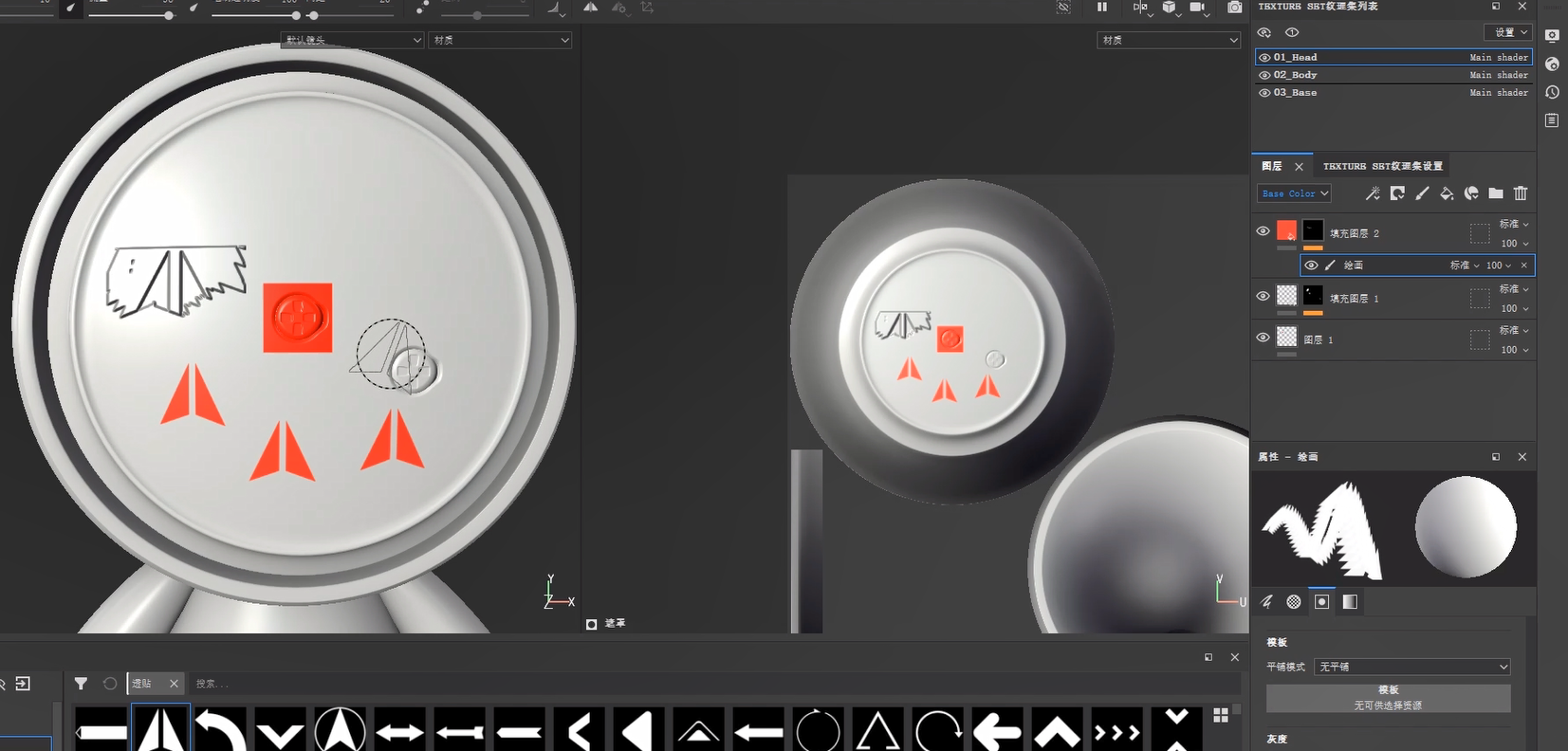1568x751 pixels.
Task: Hide the 02_Body texture set
Action: click(x=1264, y=75)
